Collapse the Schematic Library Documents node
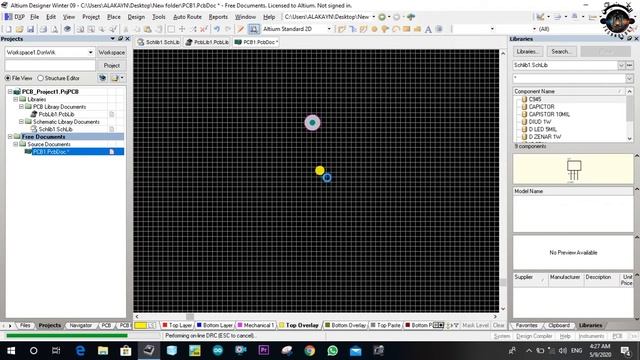 coord(21,122)
